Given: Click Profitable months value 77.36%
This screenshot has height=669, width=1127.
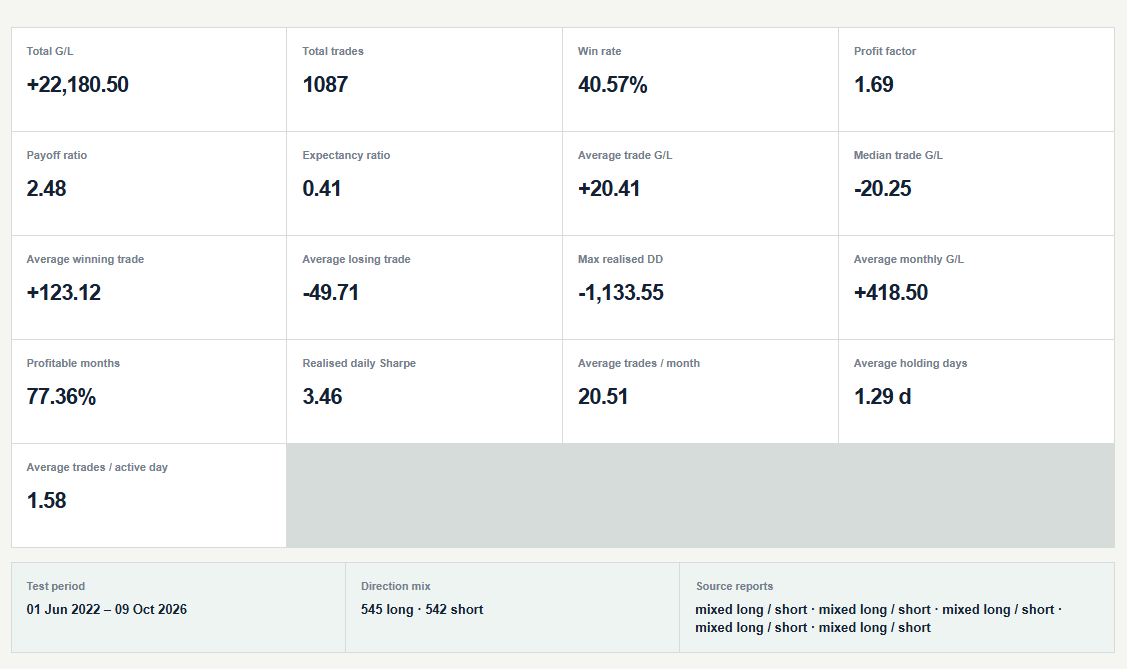Looking at the screenshot, I should click(x=61, y=397).
